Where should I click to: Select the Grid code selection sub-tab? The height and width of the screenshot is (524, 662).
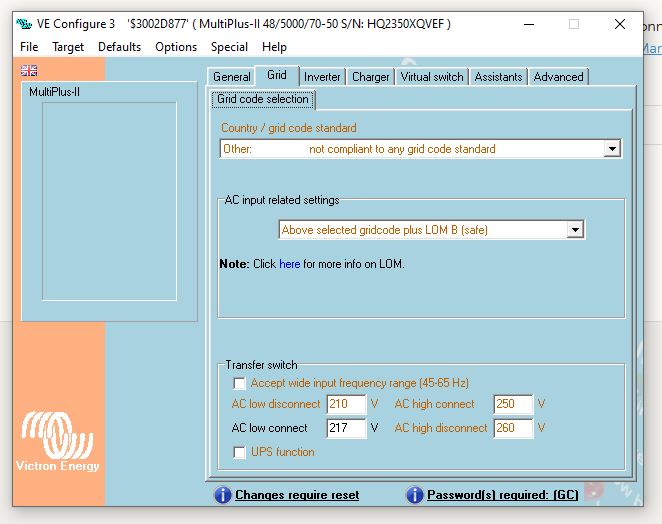[x=263, y=99]
